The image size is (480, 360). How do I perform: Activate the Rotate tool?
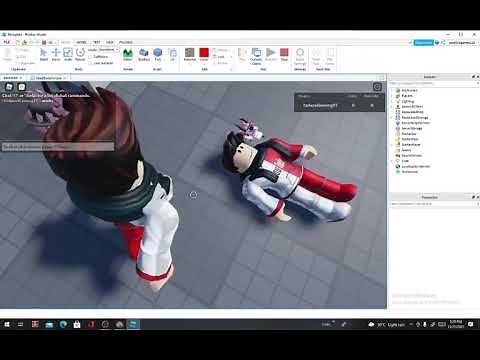pyautogui.click(x=80, y=55)
